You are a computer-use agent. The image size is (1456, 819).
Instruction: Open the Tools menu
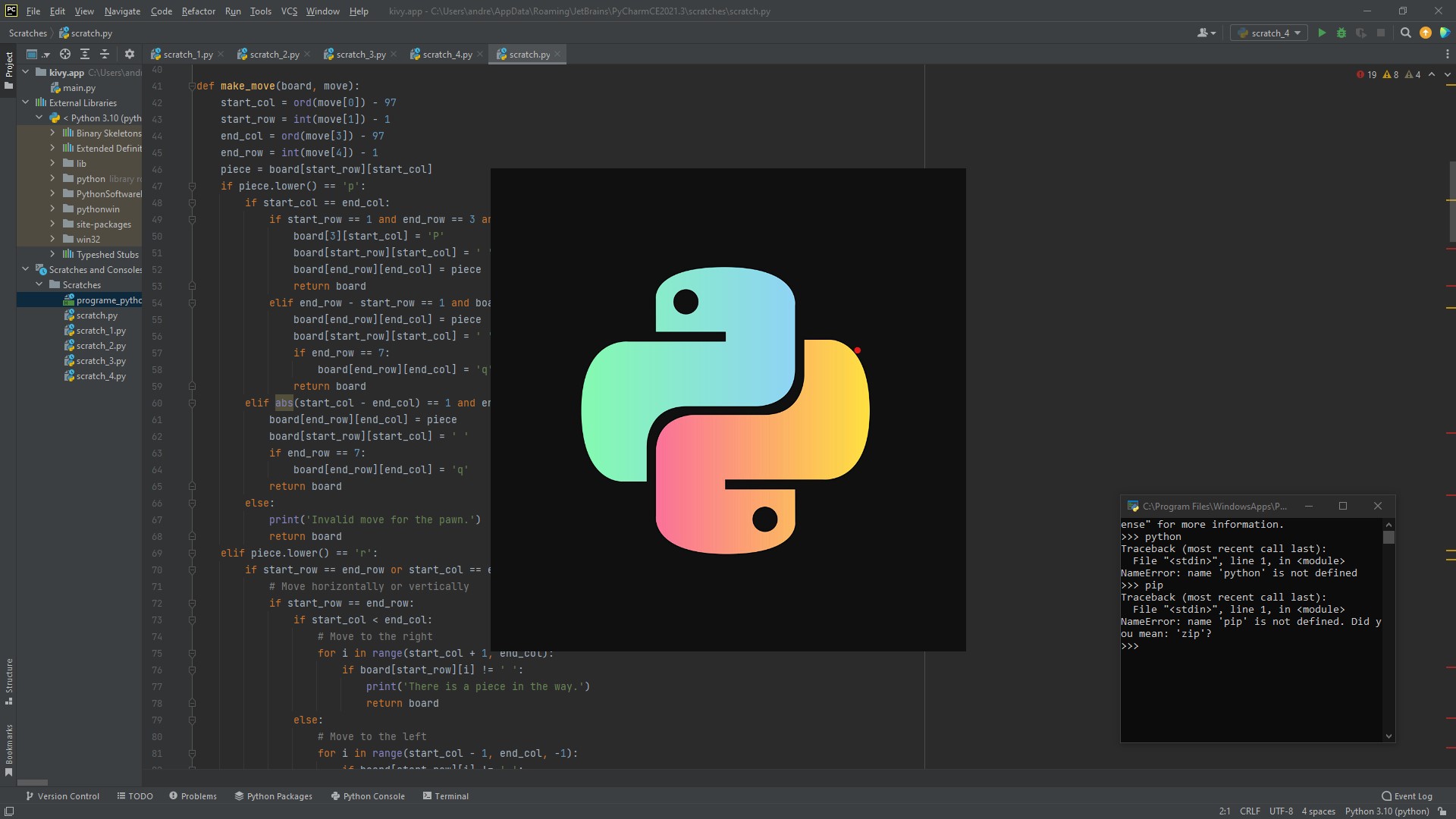[260, 11]
